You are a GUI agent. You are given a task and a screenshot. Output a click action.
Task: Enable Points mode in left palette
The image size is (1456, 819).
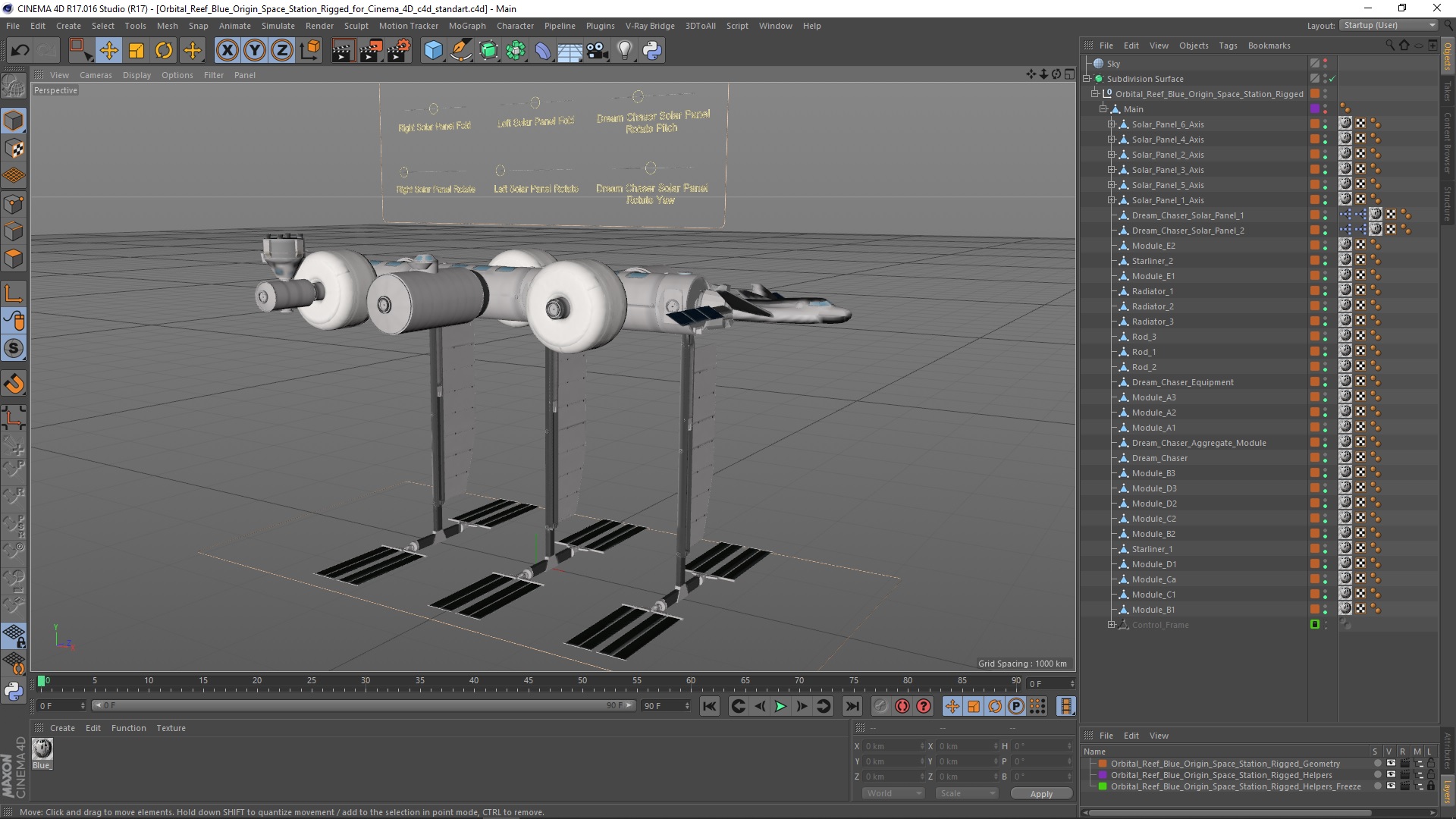click(14, 204)
